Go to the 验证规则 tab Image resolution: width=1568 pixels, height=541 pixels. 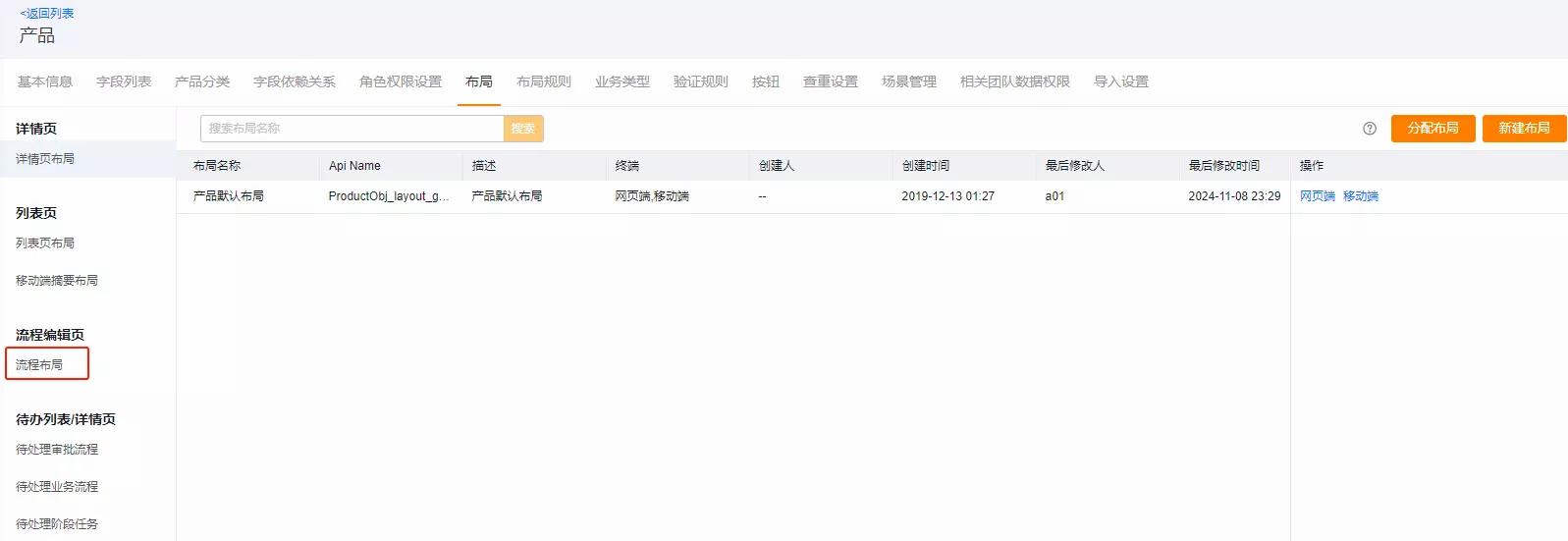click(701, 81)
